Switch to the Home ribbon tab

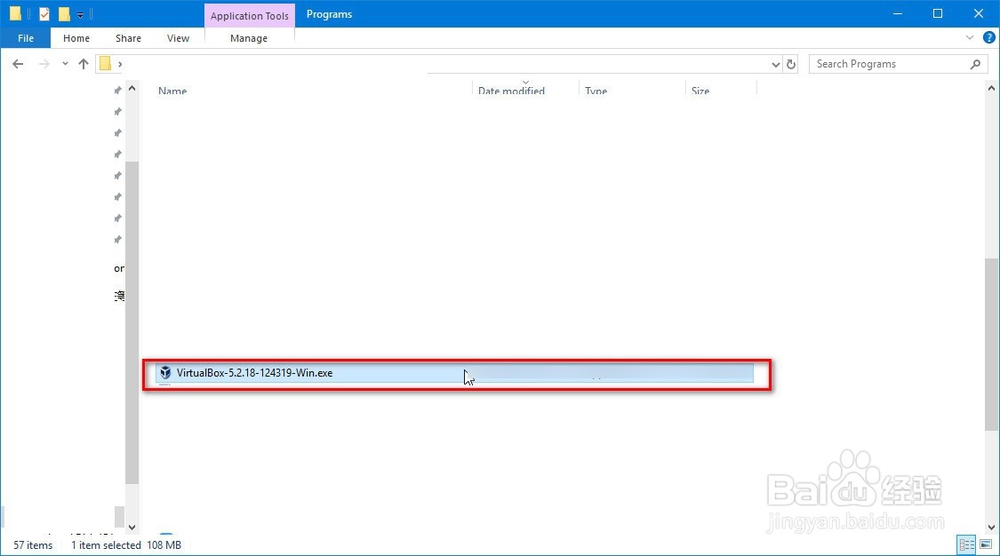[77, 38]
